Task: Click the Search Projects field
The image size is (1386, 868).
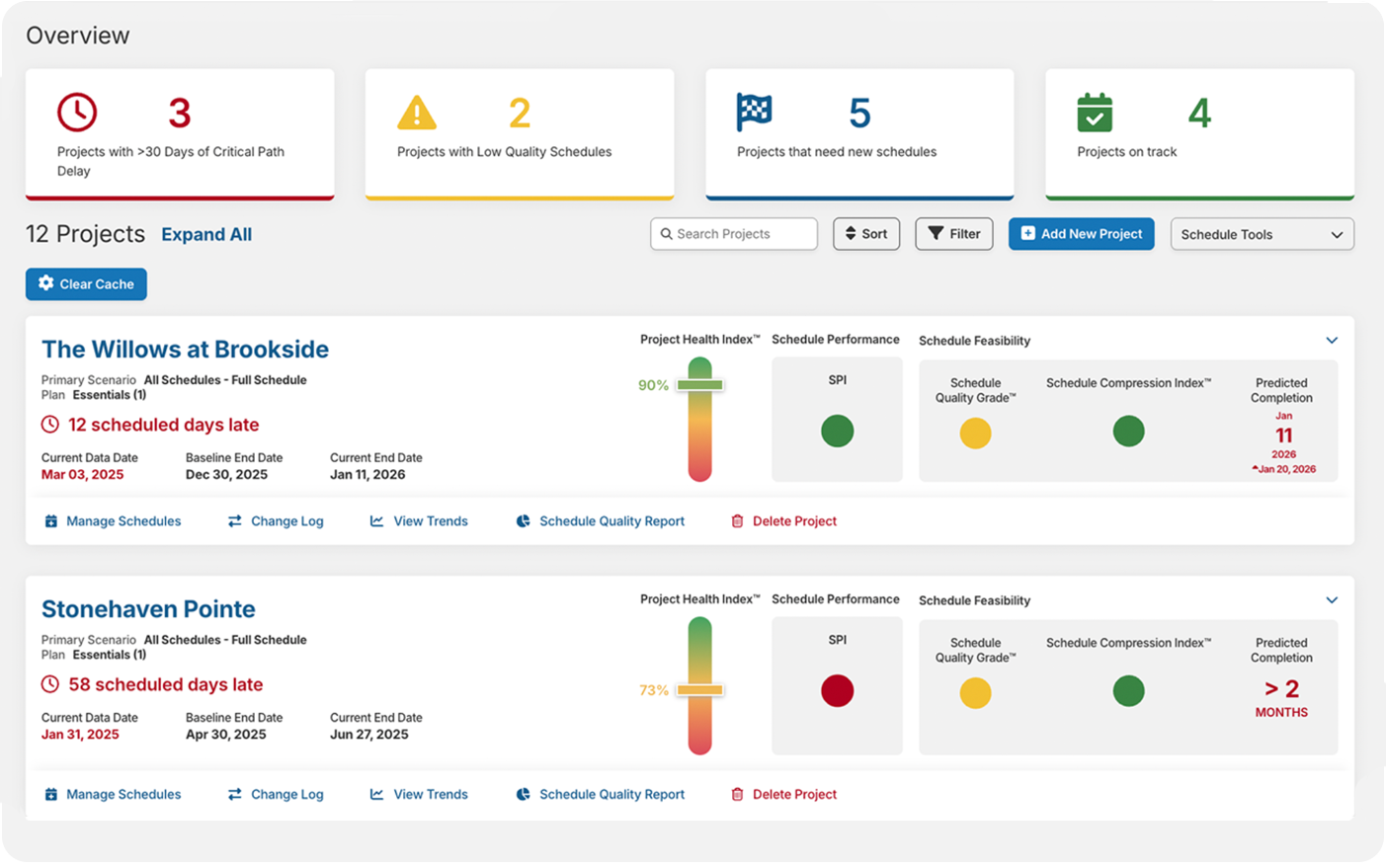Action: (734, 234)
